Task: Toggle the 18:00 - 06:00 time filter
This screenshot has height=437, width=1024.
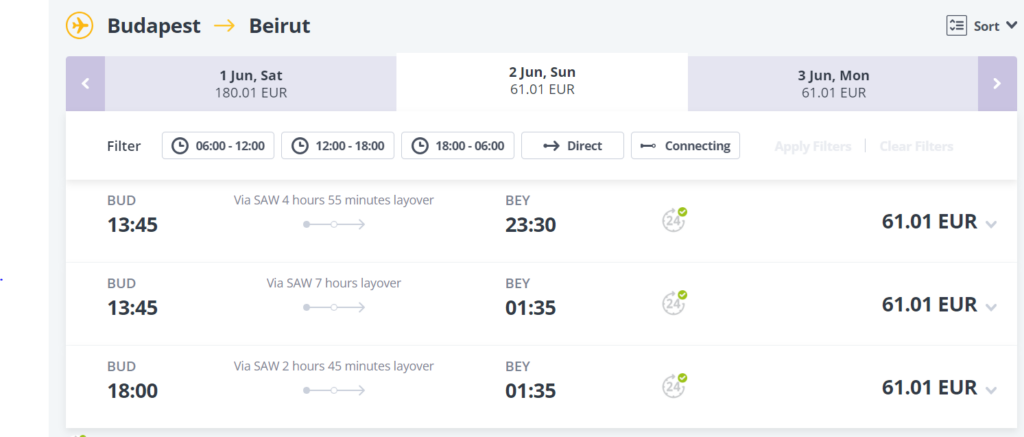Action: tap(458, 146)
